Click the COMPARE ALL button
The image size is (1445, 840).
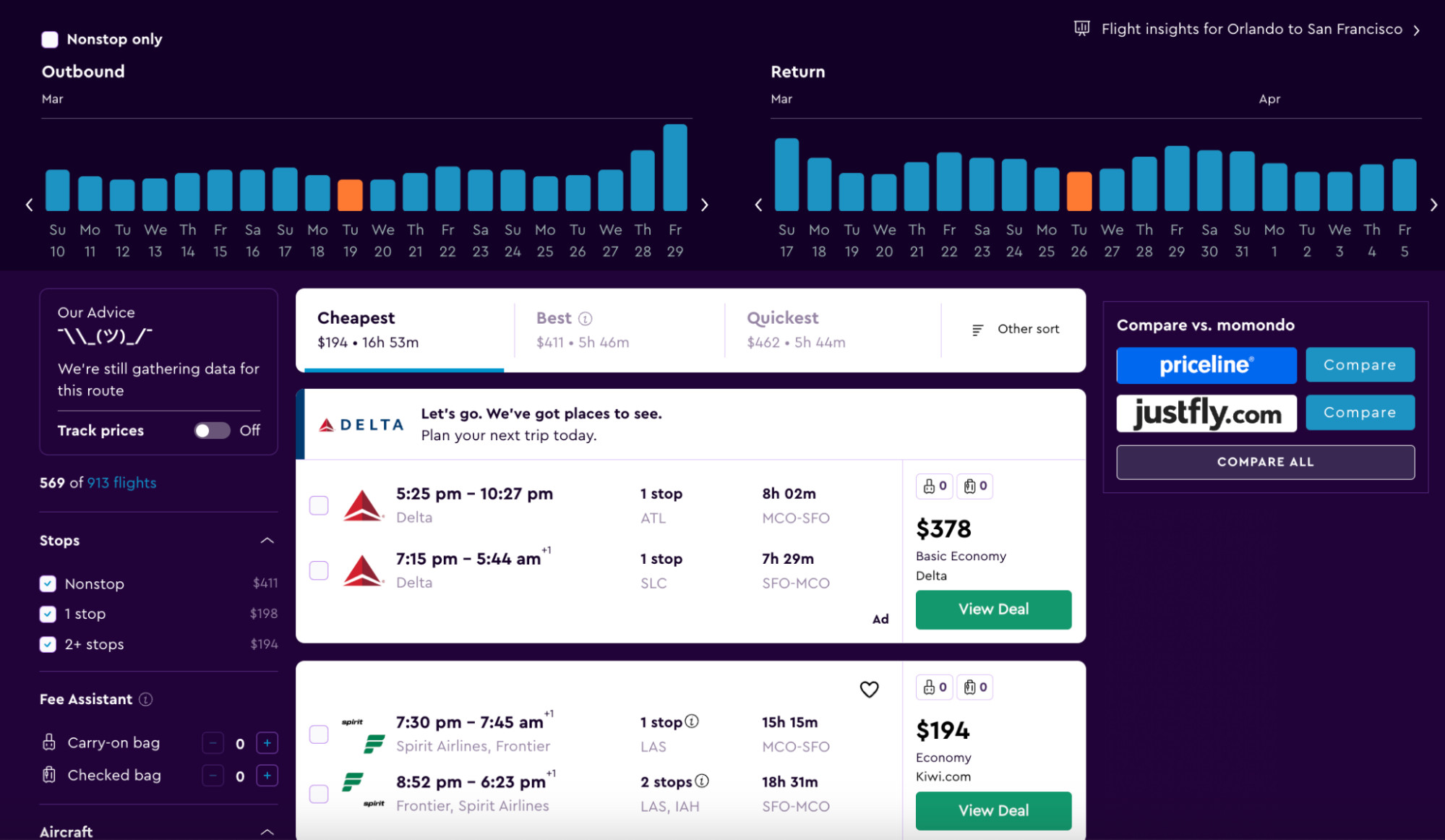pyautogui.click(x=1265, y=462)
